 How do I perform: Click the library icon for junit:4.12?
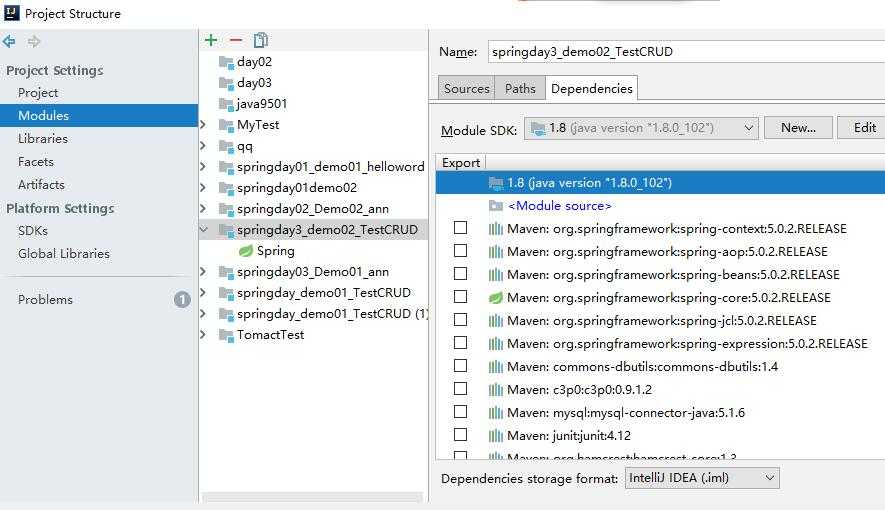[496, 436]
